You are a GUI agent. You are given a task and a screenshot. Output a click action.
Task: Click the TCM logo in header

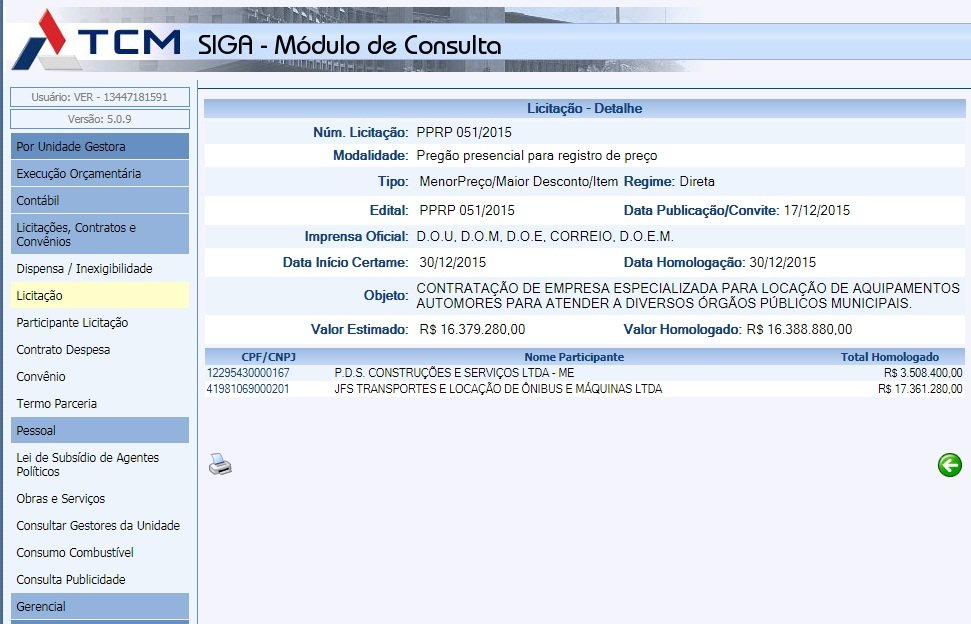[95, 42]
